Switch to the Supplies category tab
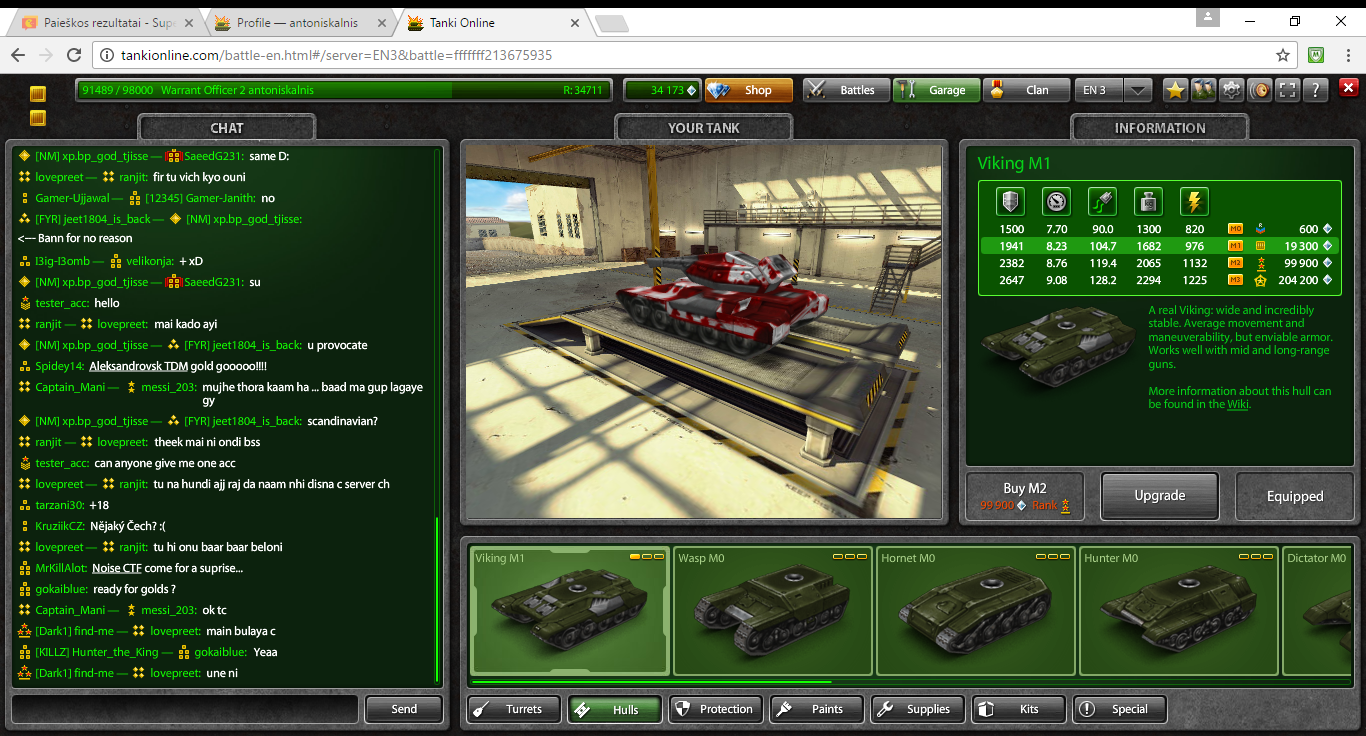Screen dimensions: 1366x736 (x=918, y=709)
